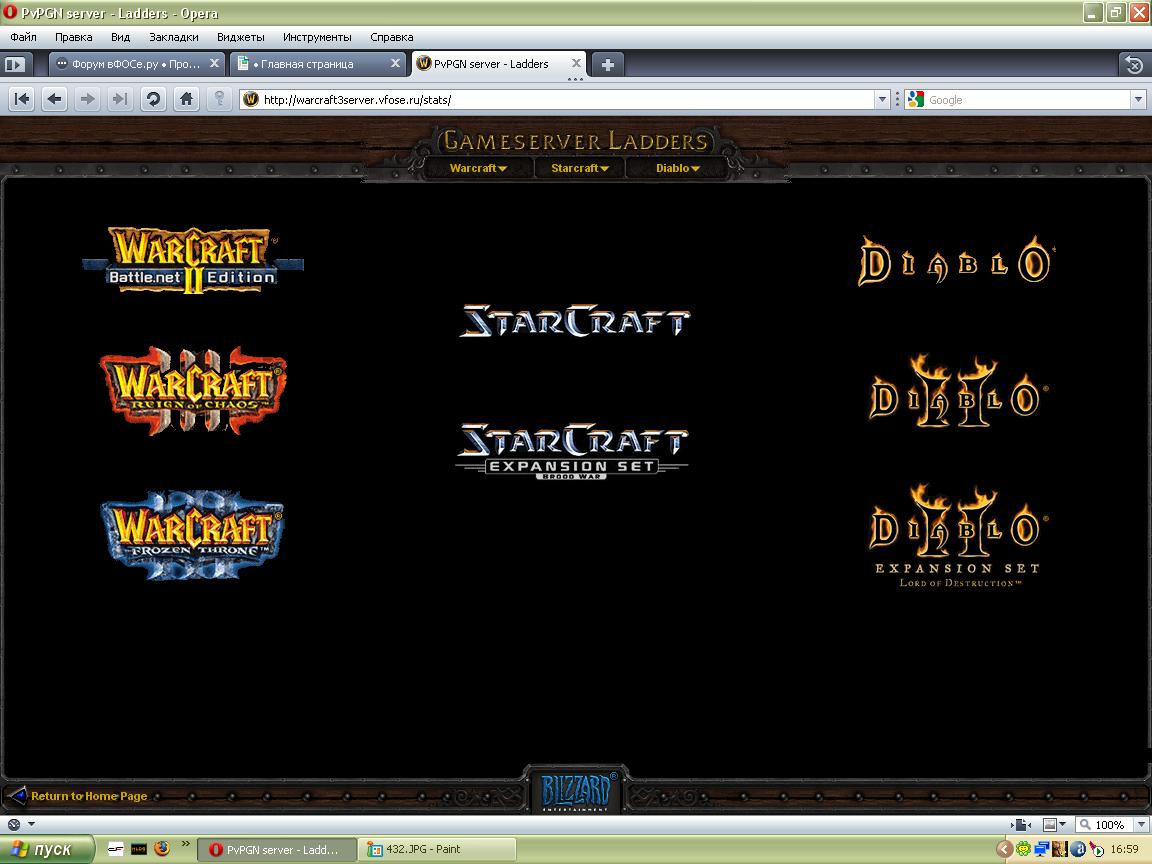The height and width of the screenshot is (864, 1152).
Task: Open a new tab with the plus icon
Action: [607, 64]
